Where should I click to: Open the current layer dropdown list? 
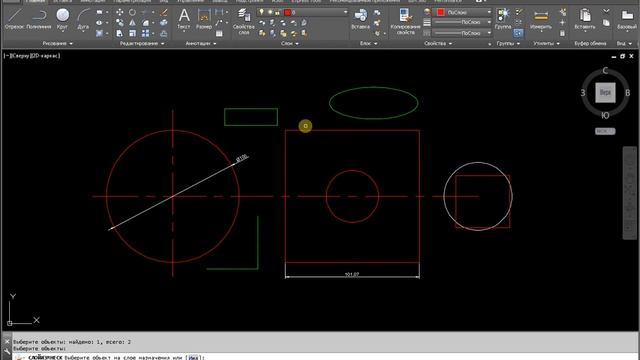(x=303, y=13)
